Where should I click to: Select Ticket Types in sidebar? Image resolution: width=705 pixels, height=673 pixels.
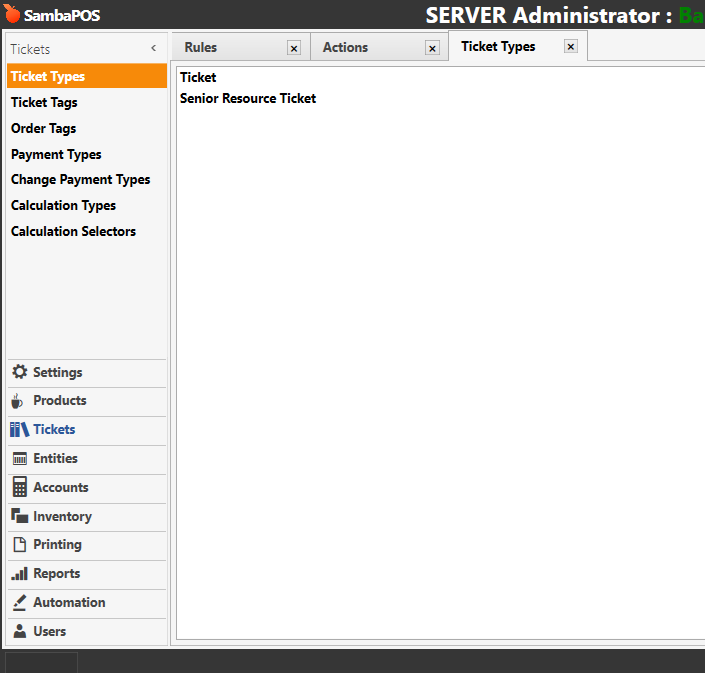[x=87, y=76]
